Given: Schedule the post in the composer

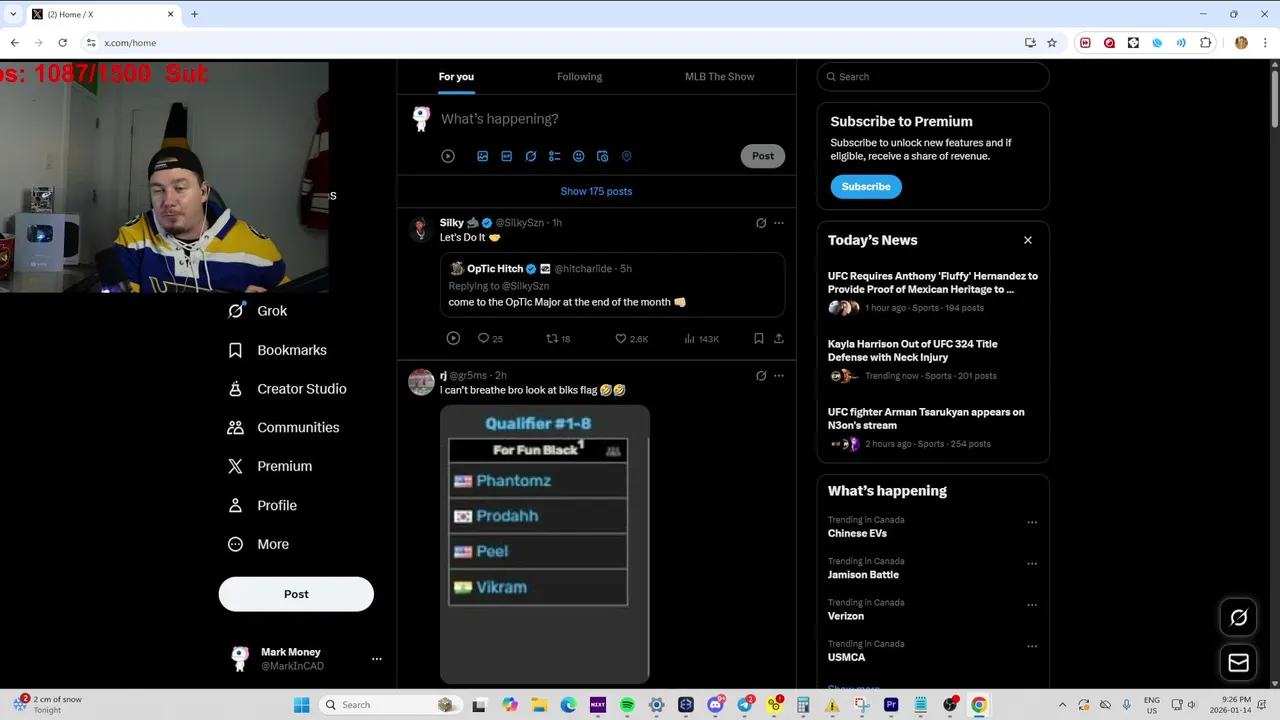Looking at the screenshot, I should 602,156.
